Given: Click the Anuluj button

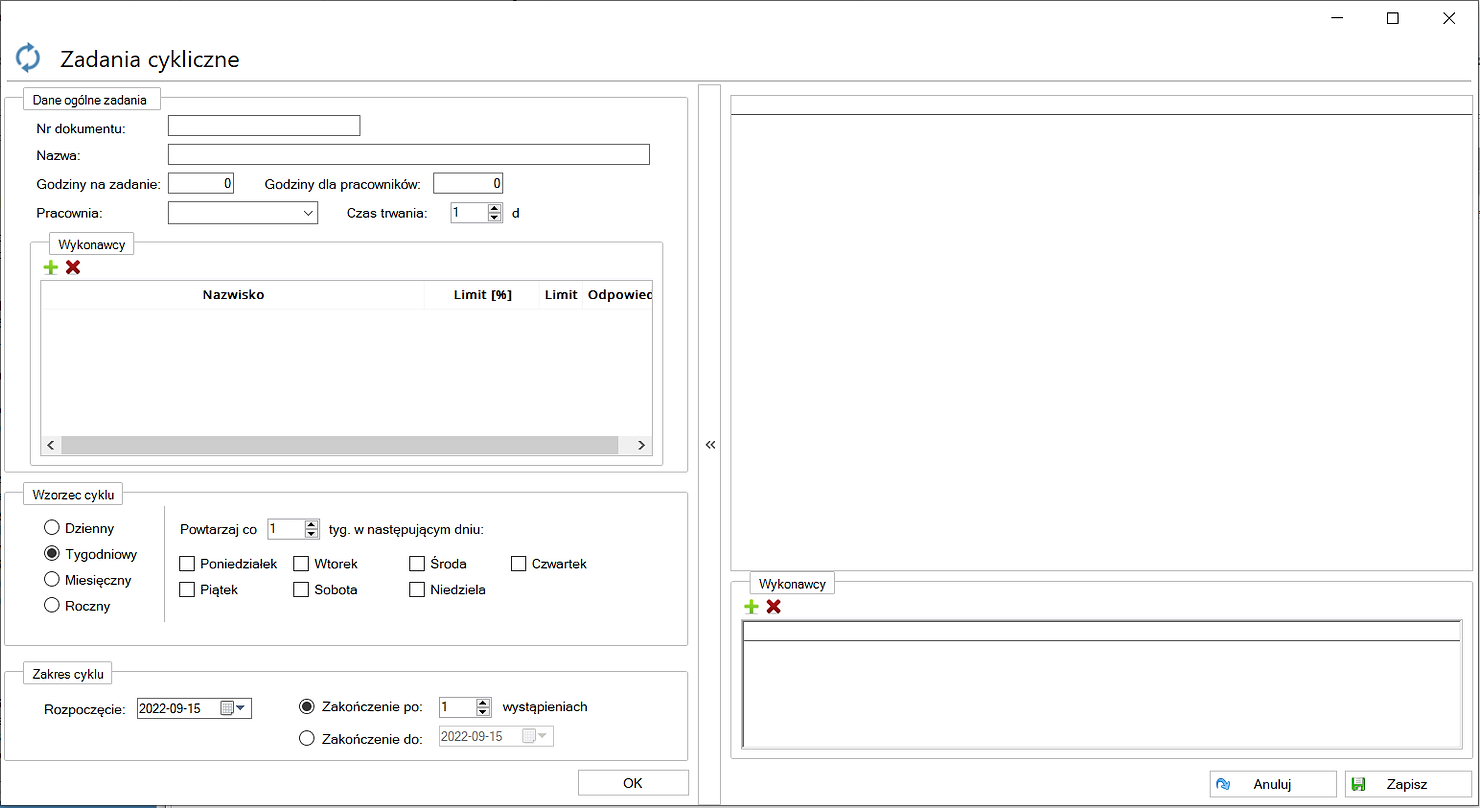Looking at the screenshot, I should pos(1272,784).
